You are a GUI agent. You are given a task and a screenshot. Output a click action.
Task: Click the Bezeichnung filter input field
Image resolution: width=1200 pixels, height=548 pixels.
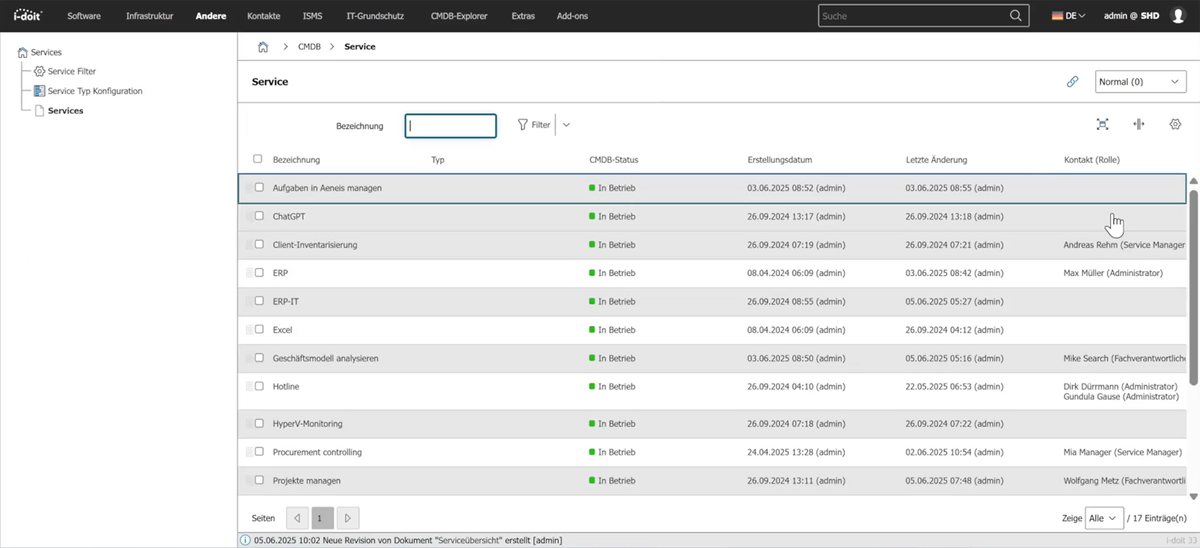pyautogui.click(x=450, y=126)
